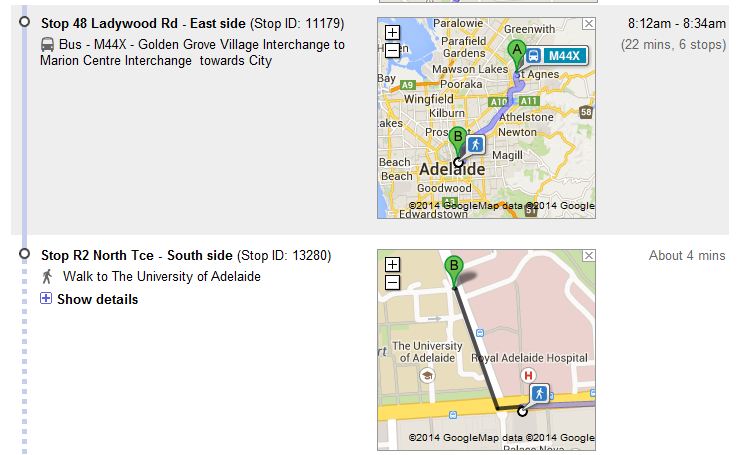Image resolution: width=740 pixels, height=455 pixels.
Task: Close the walking map preview
Action: pyautogui.click(x=588, y=257)
